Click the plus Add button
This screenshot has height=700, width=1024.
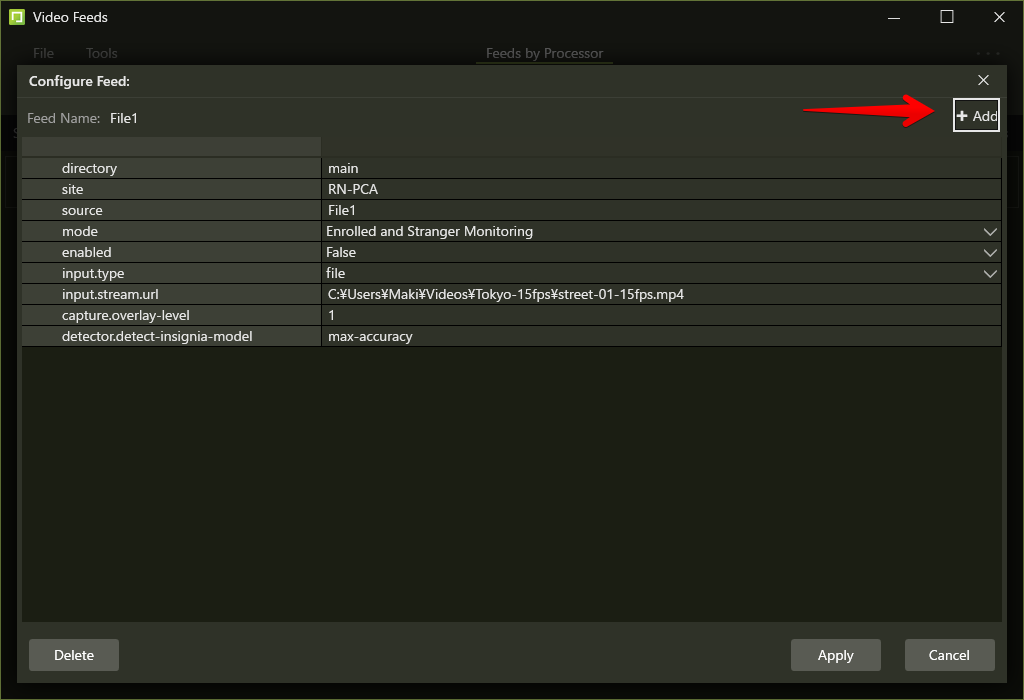click(976, 116)
